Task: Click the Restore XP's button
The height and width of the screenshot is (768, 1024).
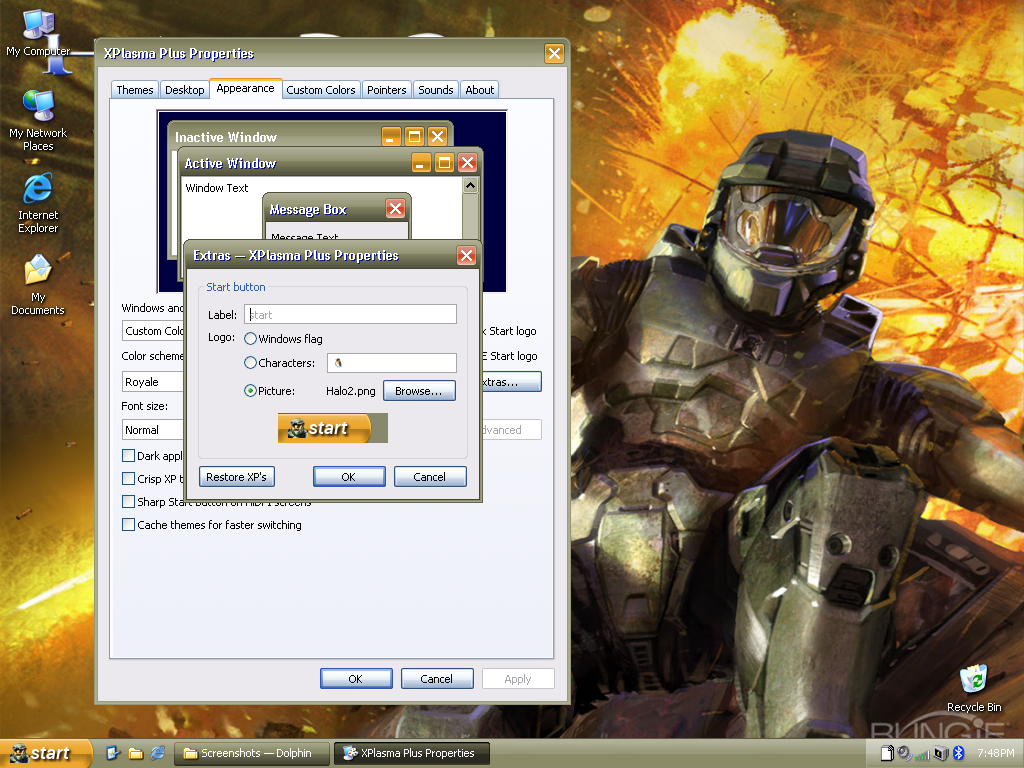Action: pos(236,477)
